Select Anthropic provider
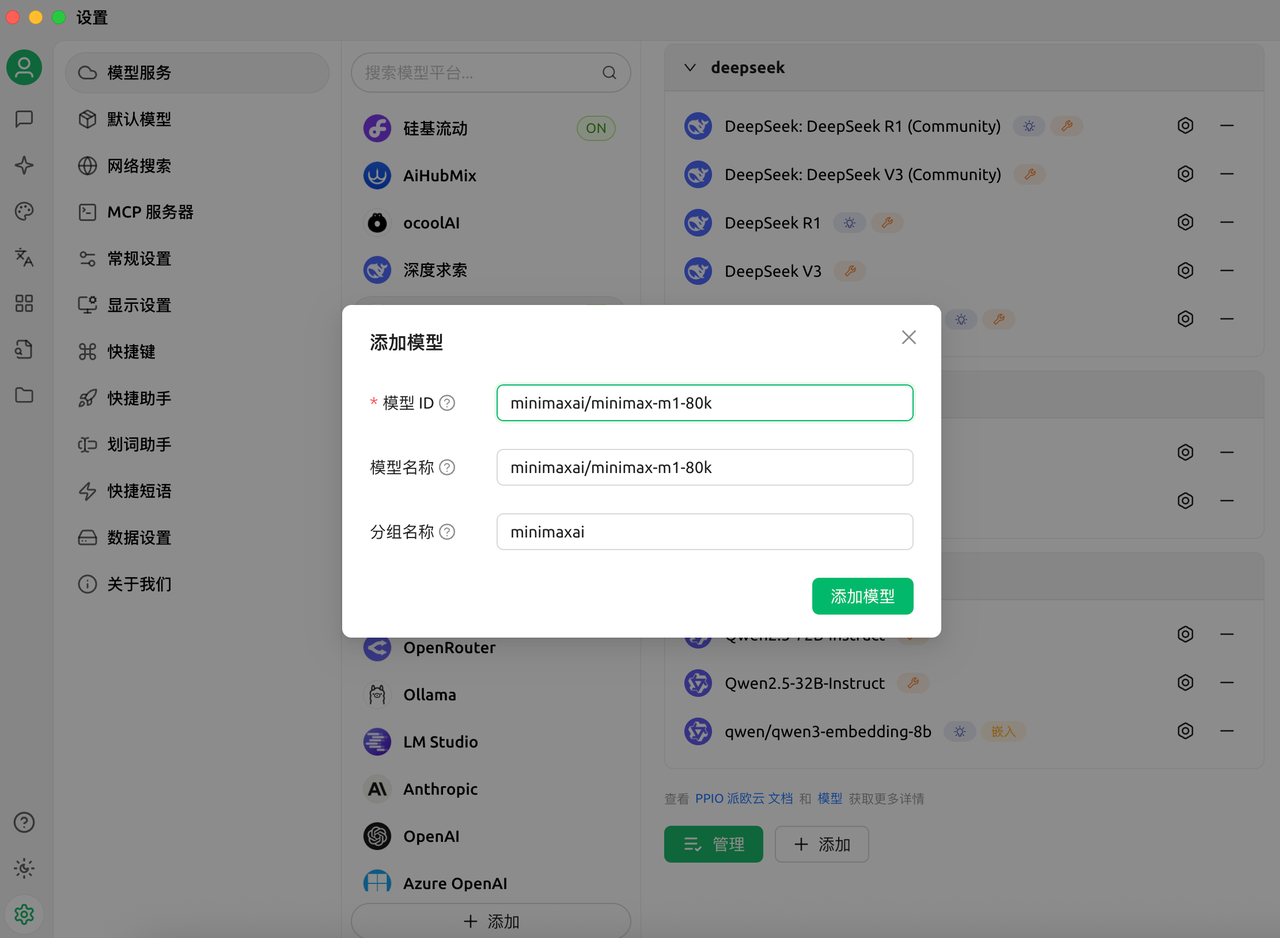The height and width of the screenshot is (938, 1280). (490, 789)
